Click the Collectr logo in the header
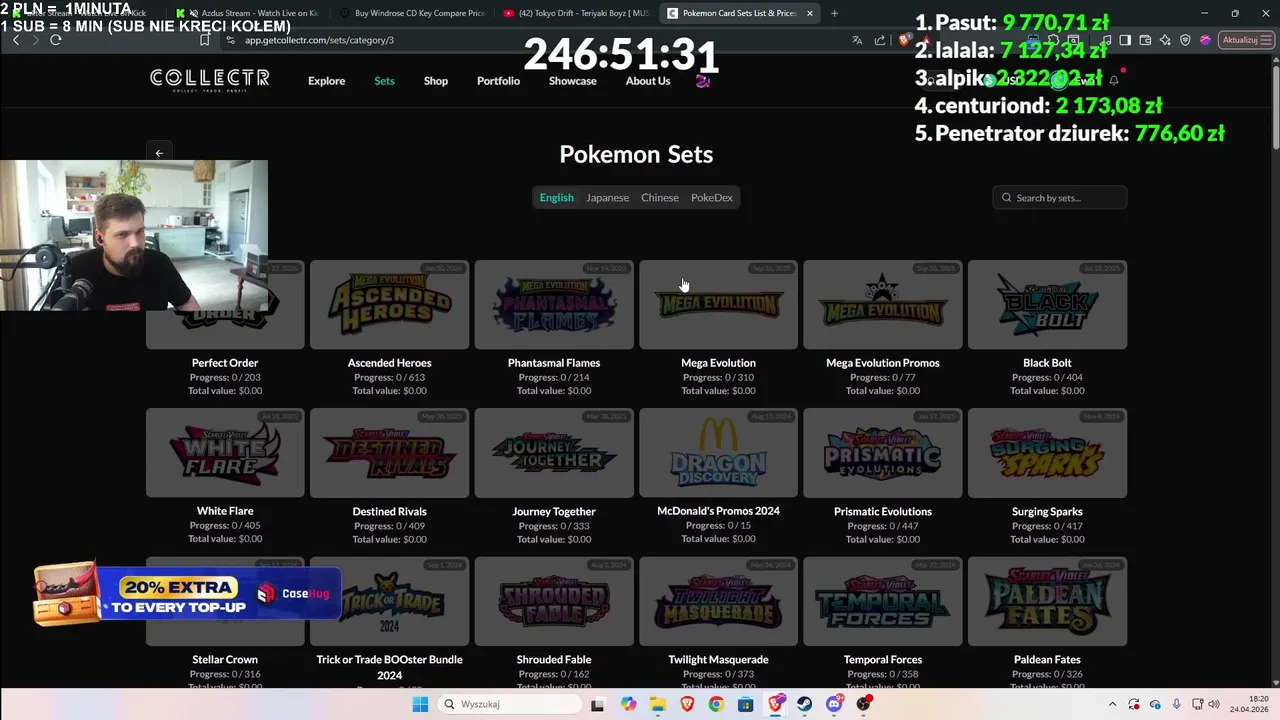Image resolution: width=1280 pixels, height=720 pixels. point(209,79)
